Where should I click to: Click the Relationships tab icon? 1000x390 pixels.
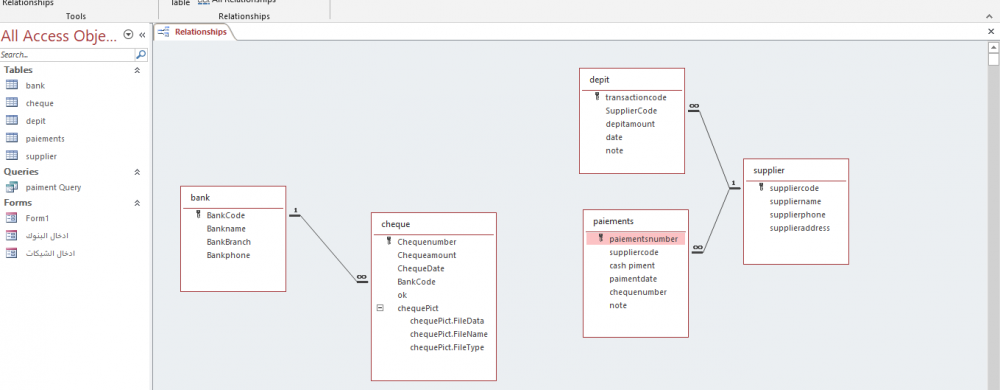click(163, 31)
